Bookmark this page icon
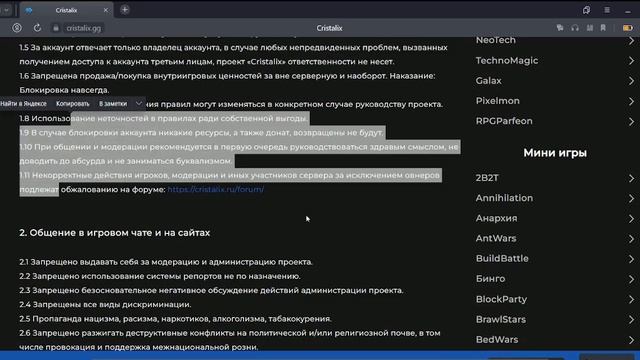Image resolution: width=640 pixels, height=360 pixels. click(603, 28)
